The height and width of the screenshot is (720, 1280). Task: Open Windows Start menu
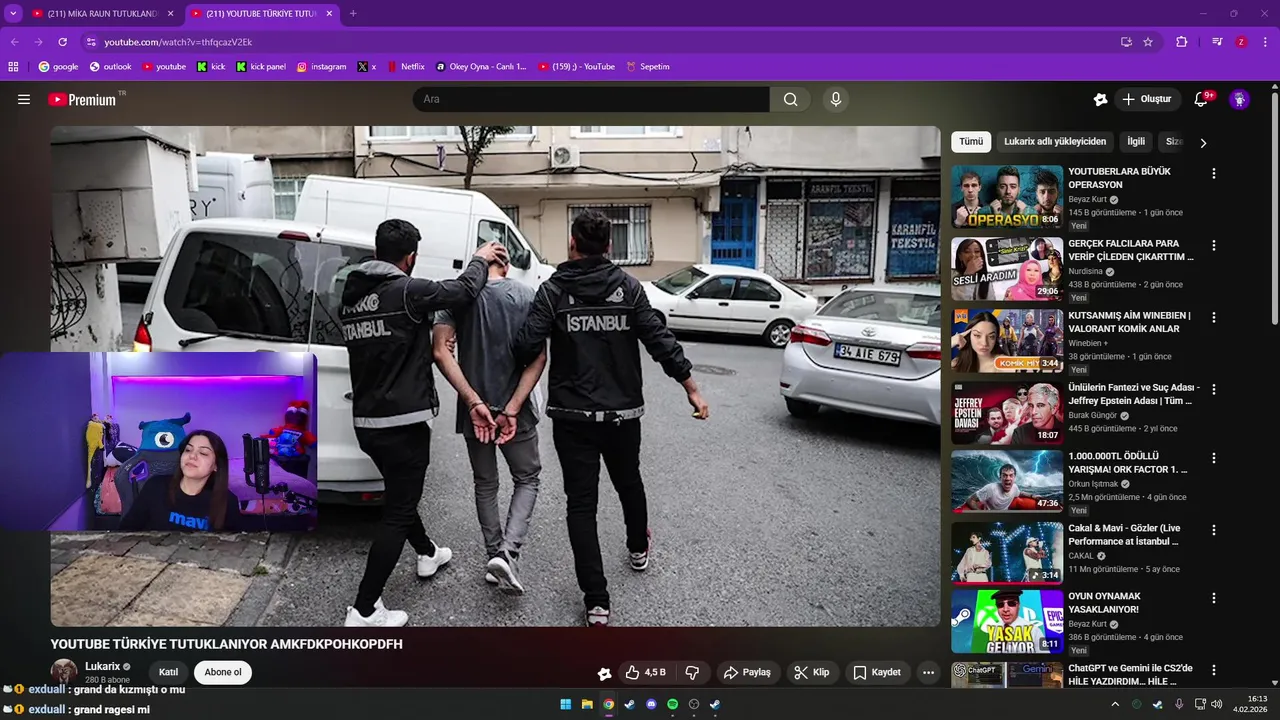(566, 704)
